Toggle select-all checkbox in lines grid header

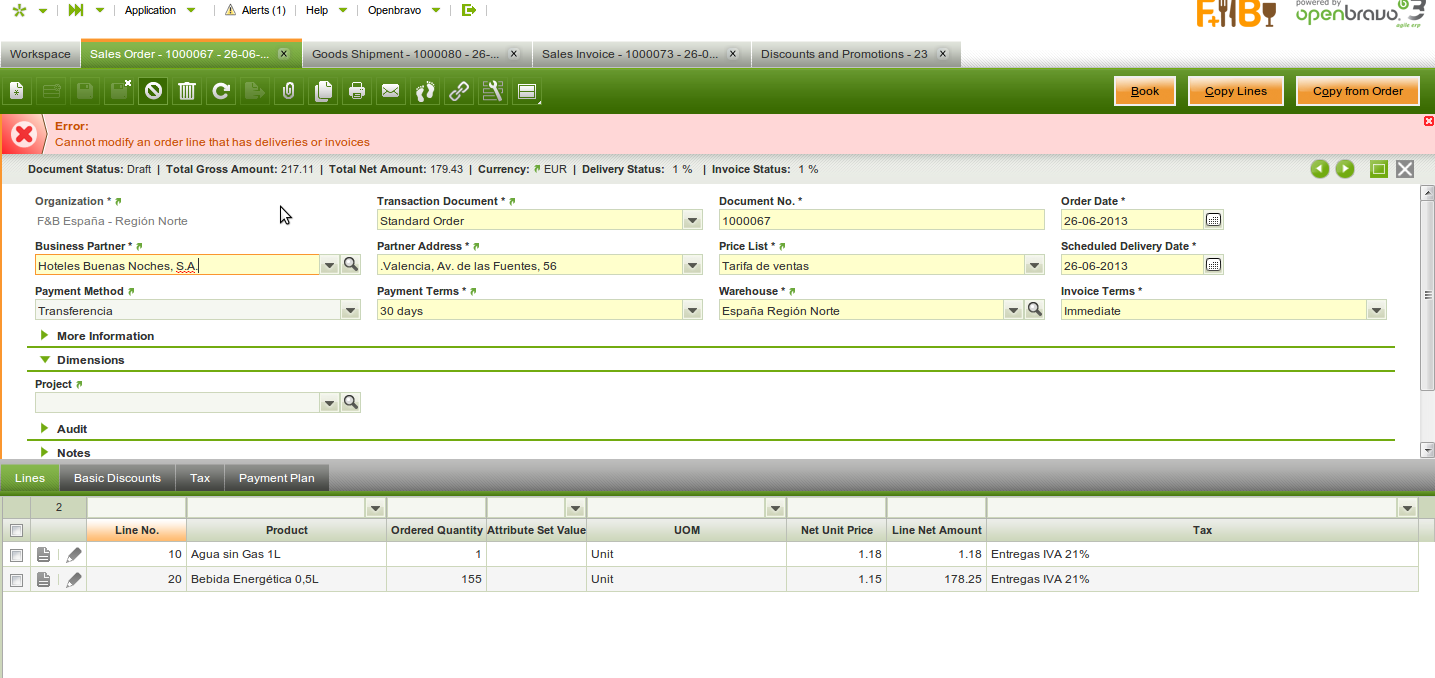point(16,531)
